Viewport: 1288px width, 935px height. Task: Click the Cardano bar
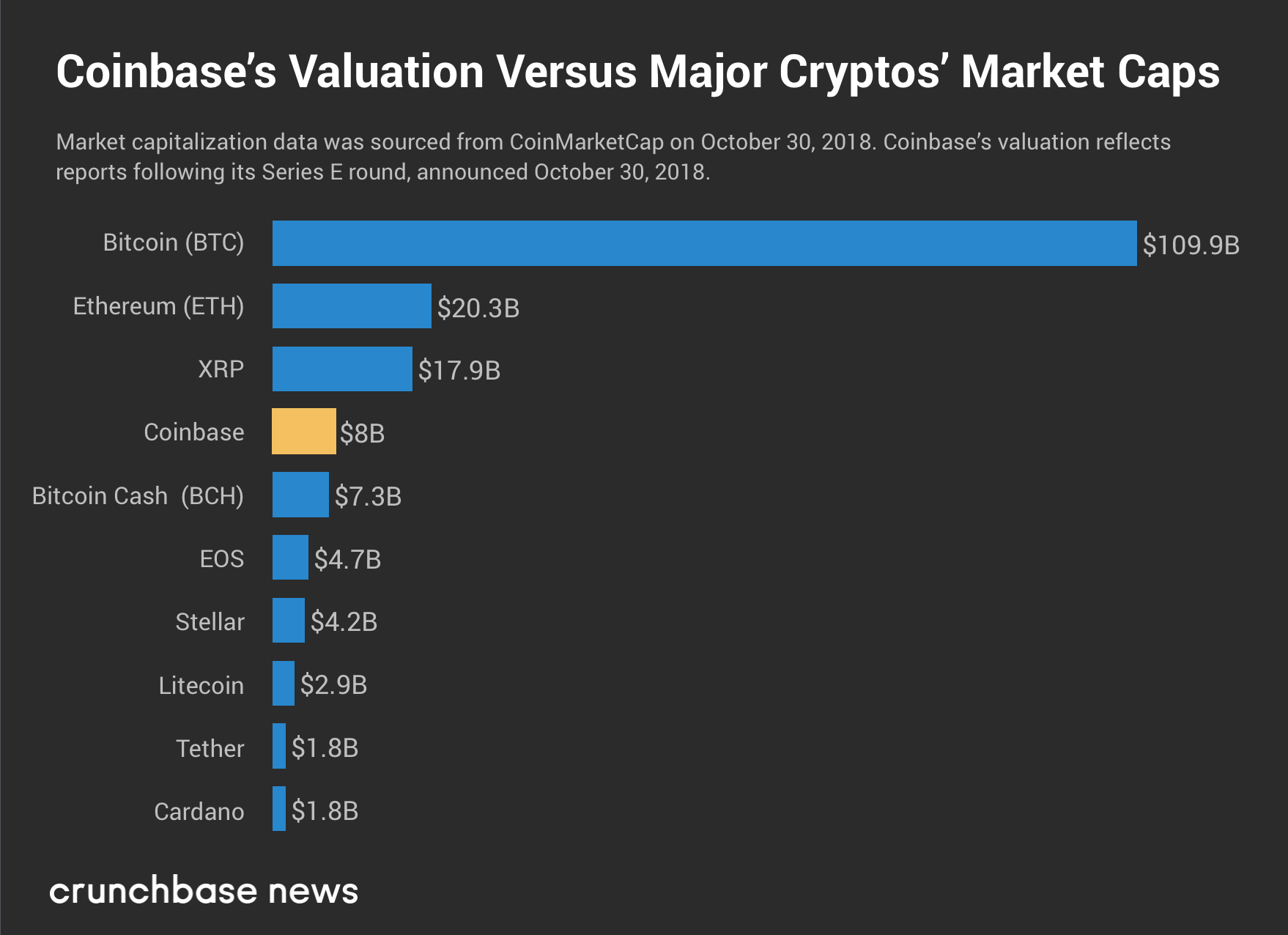coord(279,809)
